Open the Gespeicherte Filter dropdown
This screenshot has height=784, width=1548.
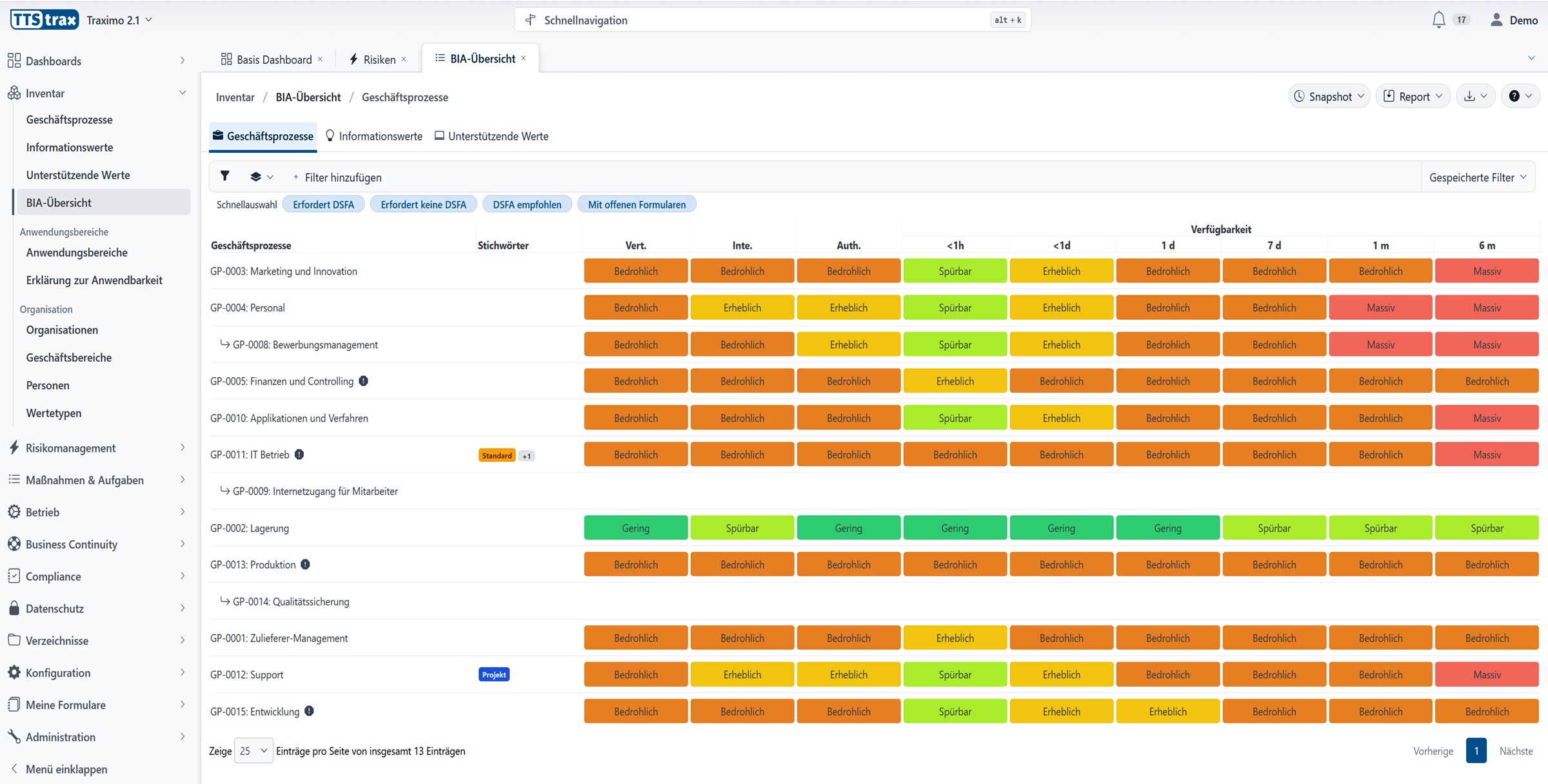click(1477, 177)
